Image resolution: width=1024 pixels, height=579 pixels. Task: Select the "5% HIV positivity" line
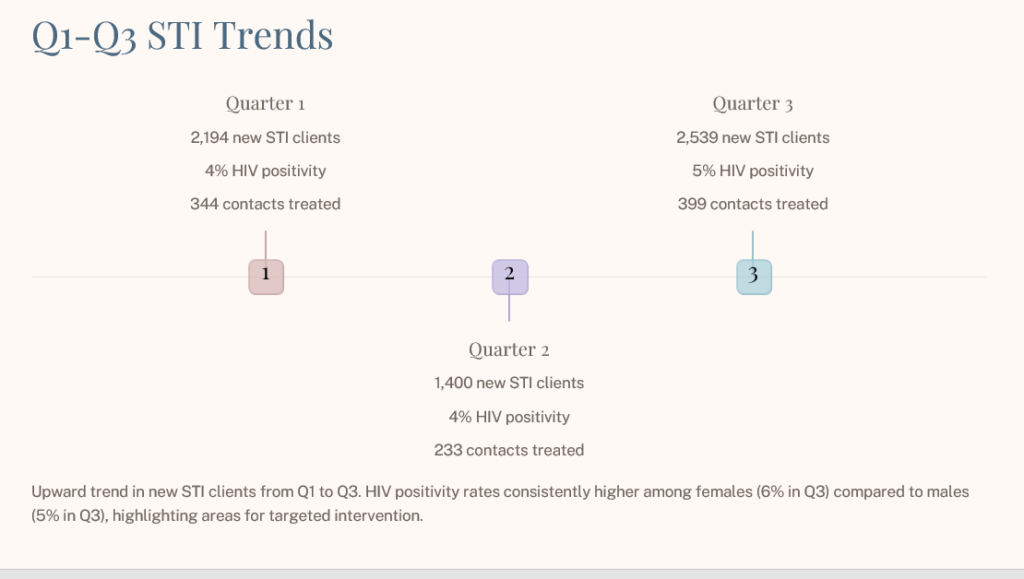tap(753, 170)
